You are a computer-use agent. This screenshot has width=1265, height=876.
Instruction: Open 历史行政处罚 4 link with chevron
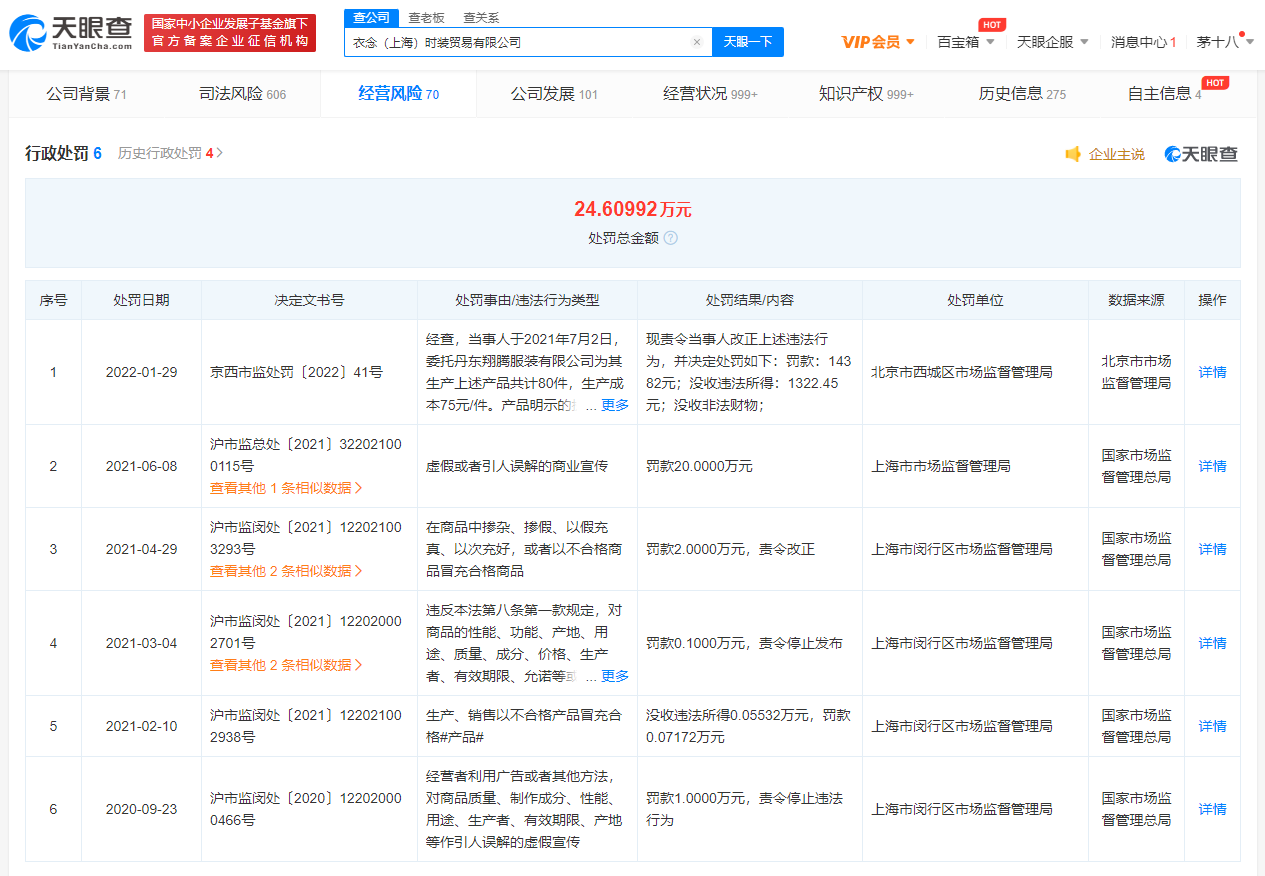point(170,153)
